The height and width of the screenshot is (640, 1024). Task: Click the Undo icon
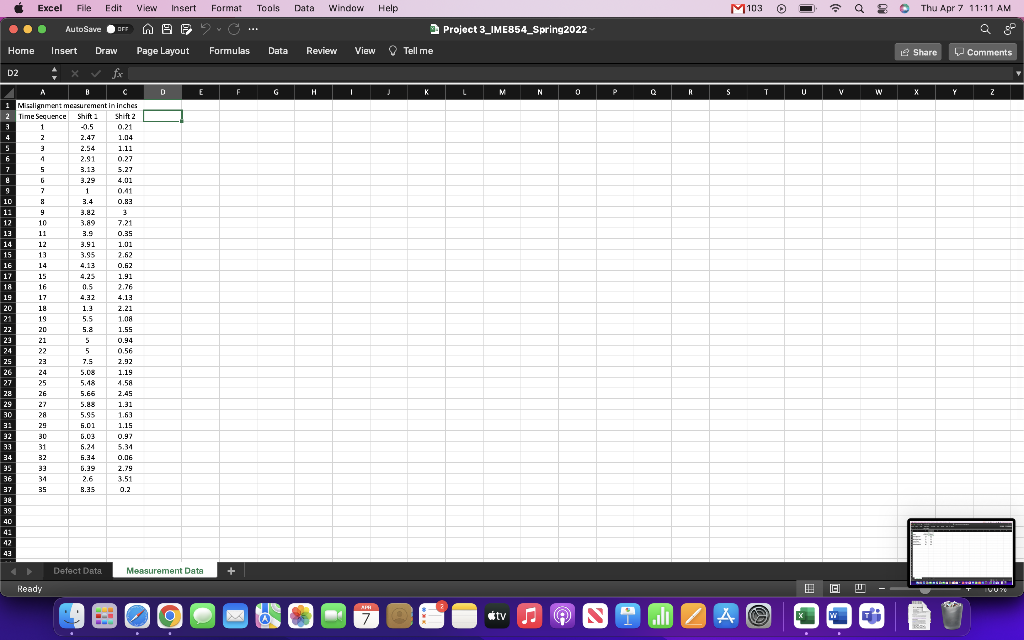pos(206,29)
